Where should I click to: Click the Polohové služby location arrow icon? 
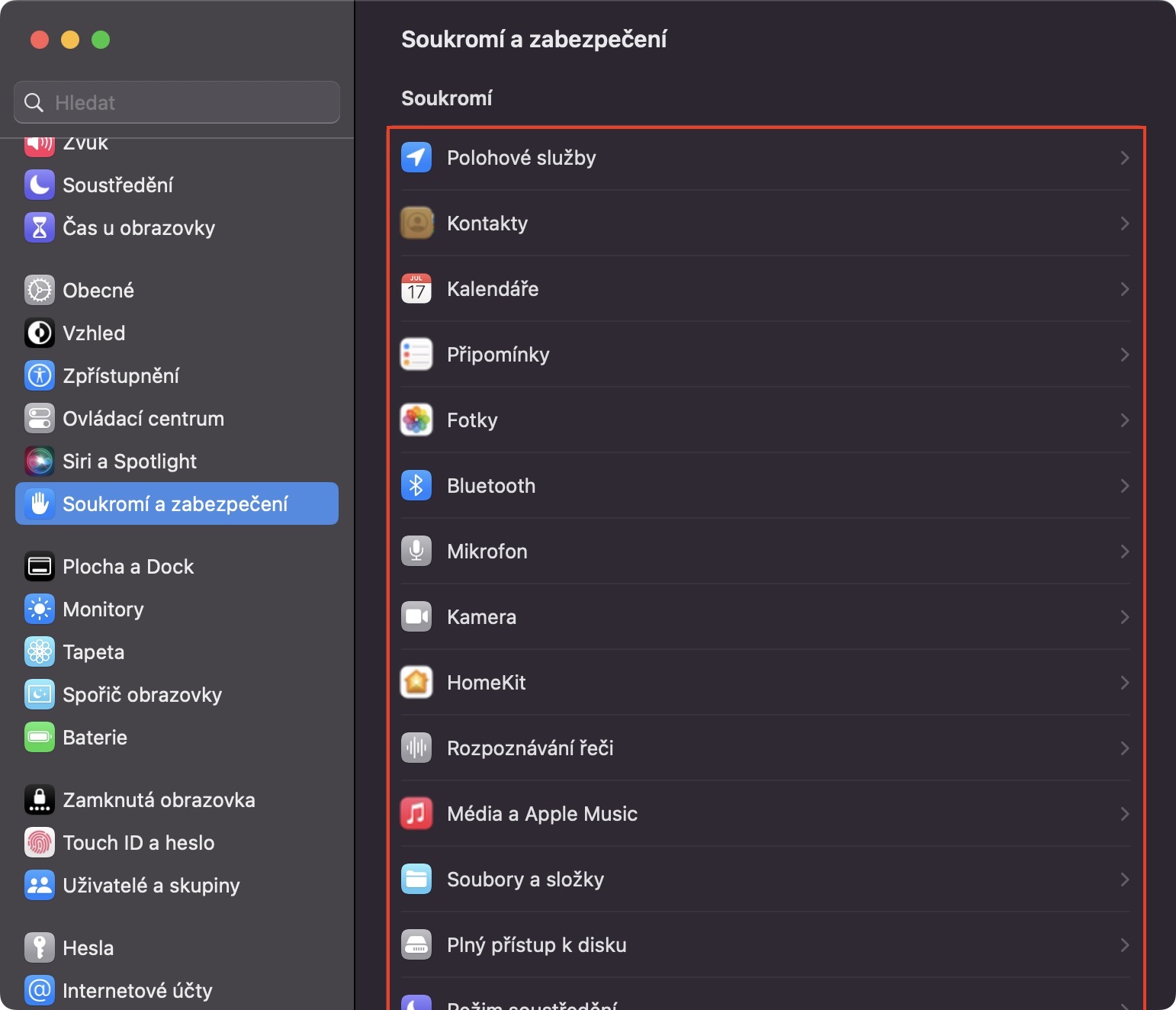416,158
